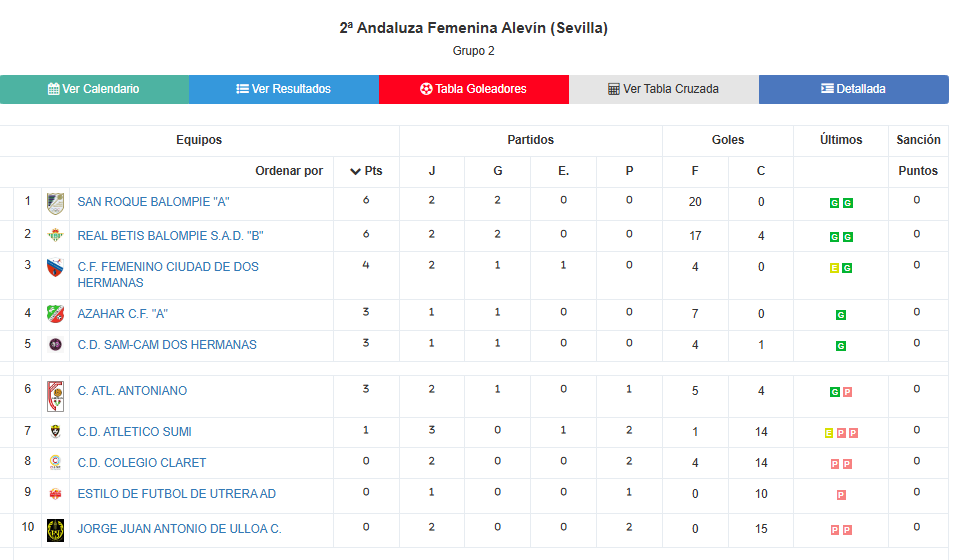The image size is (964, 560).
Task: Click the Jorge Juan Antonio de Ulloa crest
Action: tap(55, 530)
